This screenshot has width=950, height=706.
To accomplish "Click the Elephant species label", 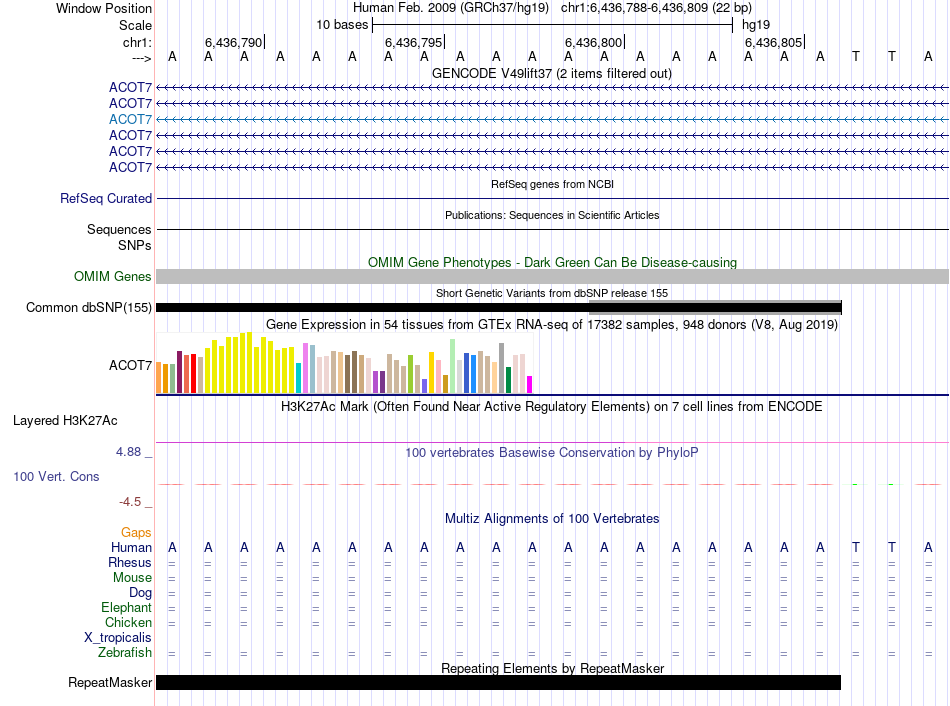I will 127,608.
